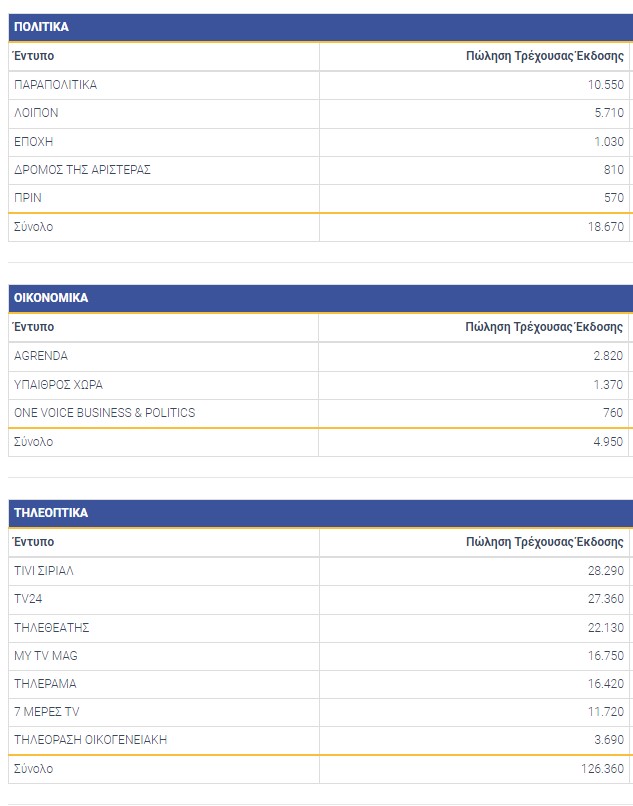633x806 pixels.
Task: Click the ΤΗΛΕΟΠΤΙΚΑ section header
Action: pyautogui.click(x=51, y=513)
